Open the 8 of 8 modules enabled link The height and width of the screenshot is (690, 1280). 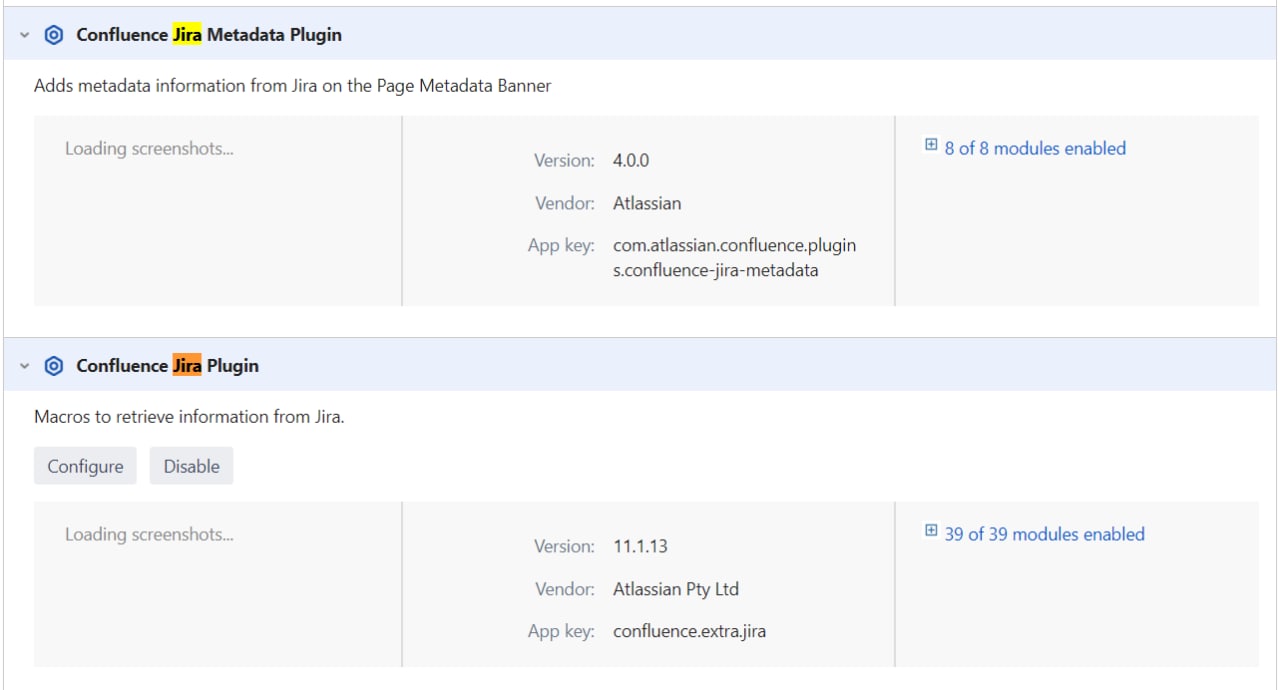(x=1035, y=148)
